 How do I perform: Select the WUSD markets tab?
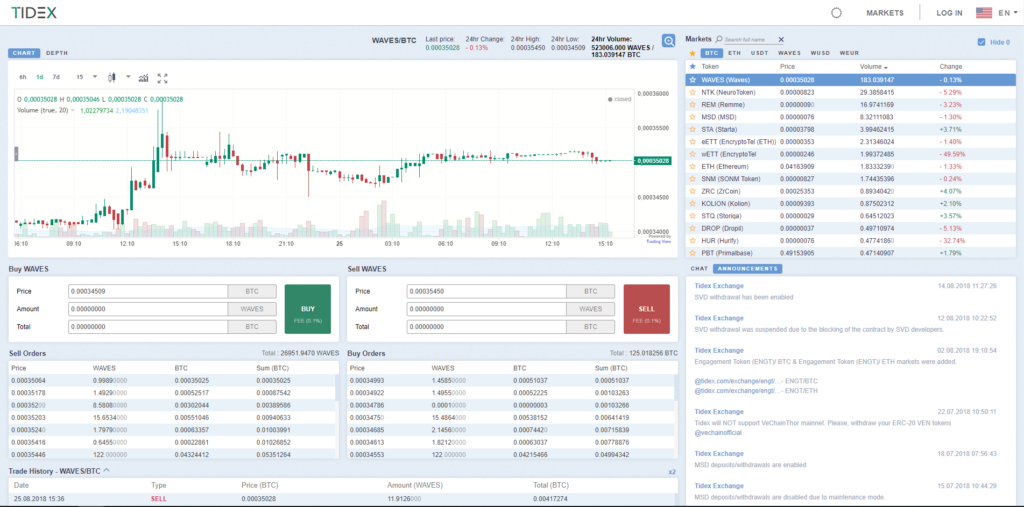[820, 54]
